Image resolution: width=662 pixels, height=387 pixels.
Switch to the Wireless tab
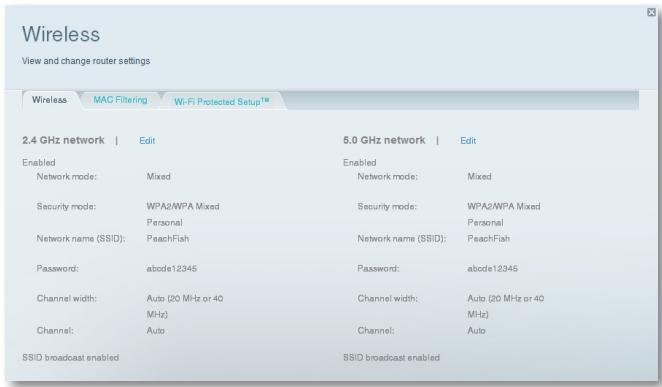click(49, 100)
